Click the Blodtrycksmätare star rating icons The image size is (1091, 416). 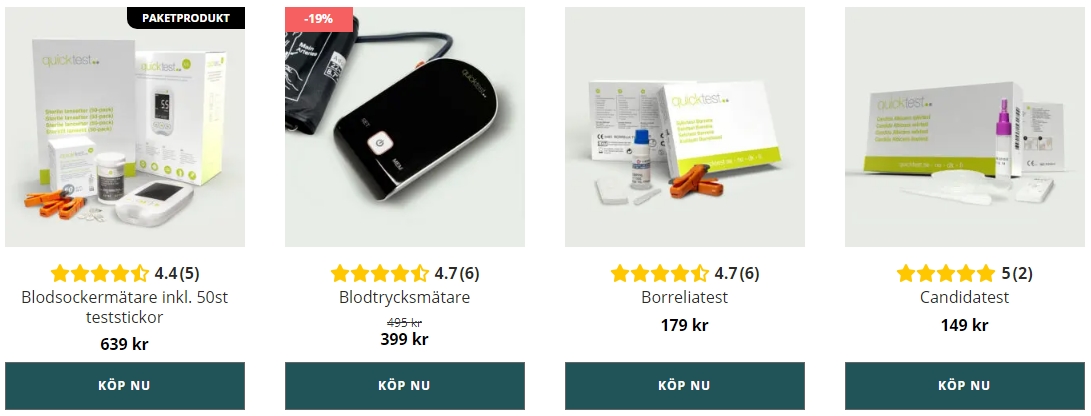point(380,273)
